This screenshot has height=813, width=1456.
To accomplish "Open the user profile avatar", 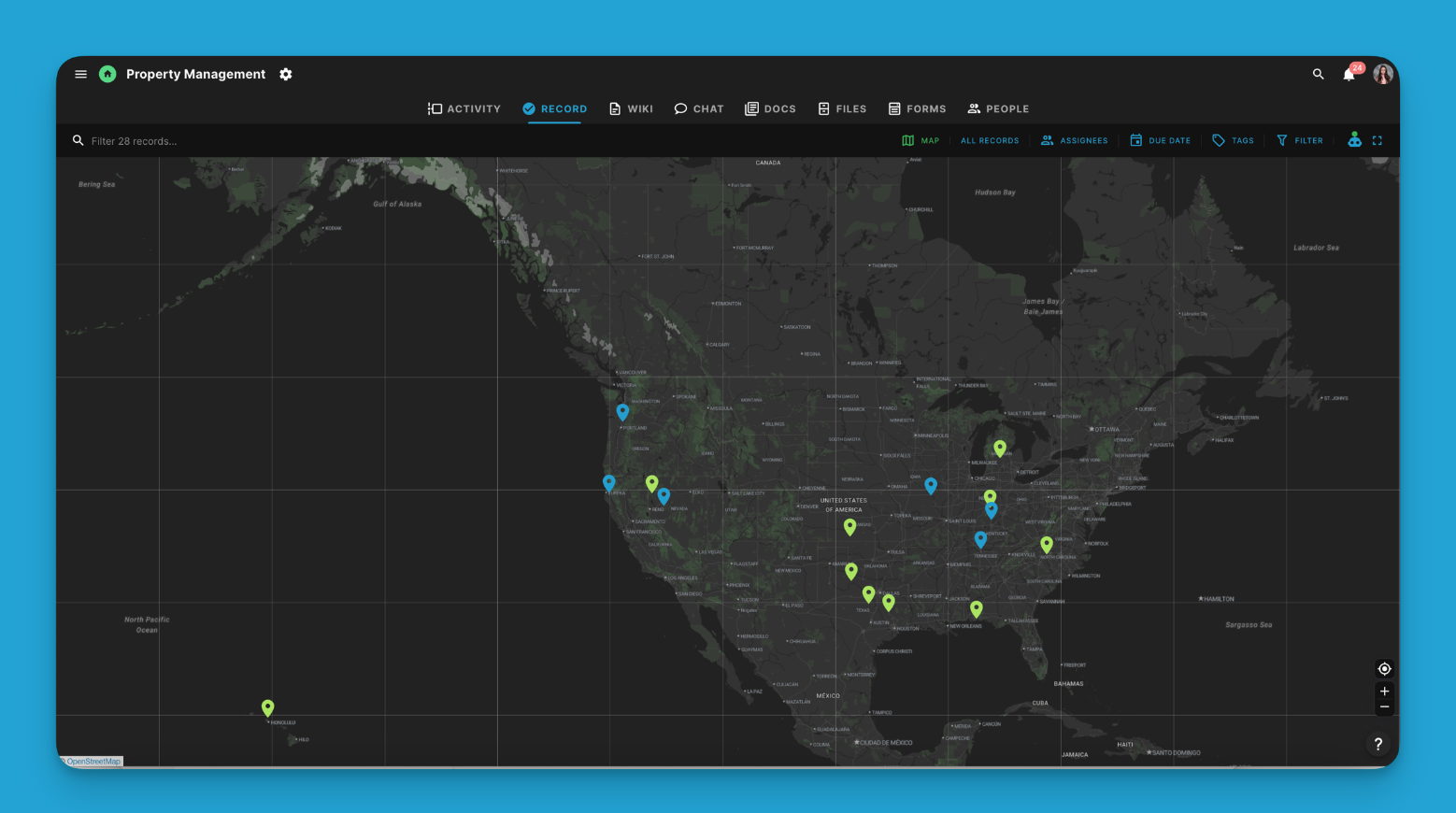I will [1382, 74].
